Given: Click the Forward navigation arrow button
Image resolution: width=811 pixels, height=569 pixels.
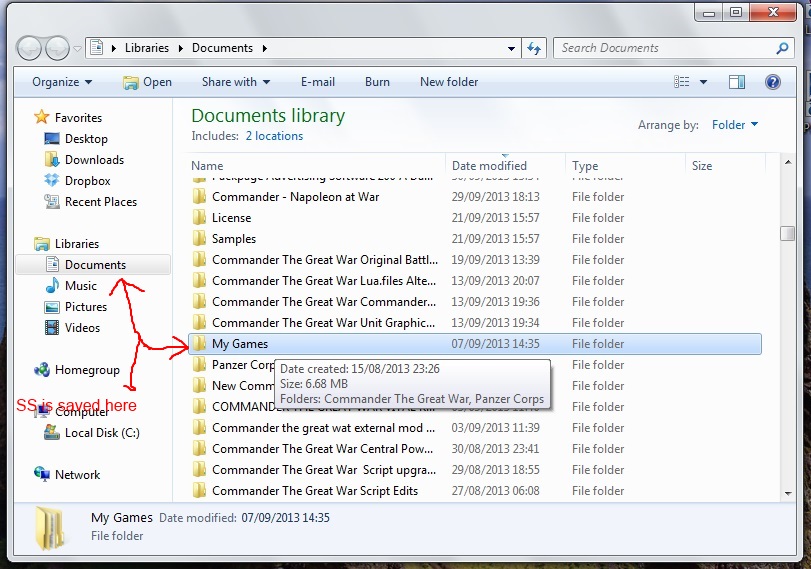Looking at the screenshot, I should pyautogui.click(x=57, y=49).
